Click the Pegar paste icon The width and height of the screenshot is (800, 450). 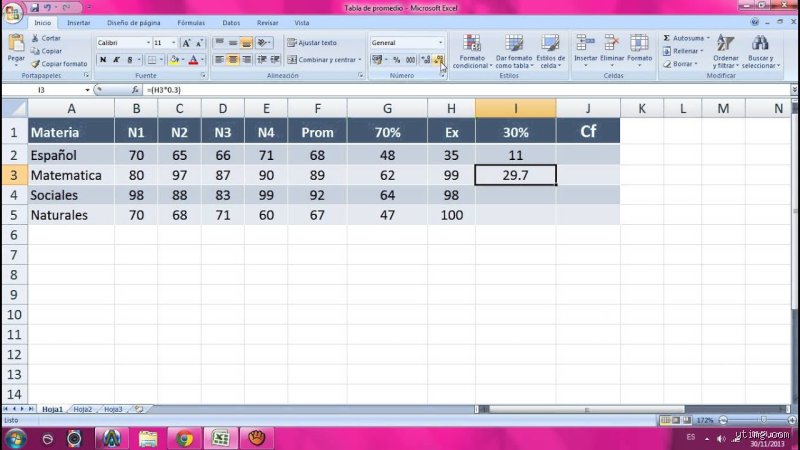click(16, 44)
